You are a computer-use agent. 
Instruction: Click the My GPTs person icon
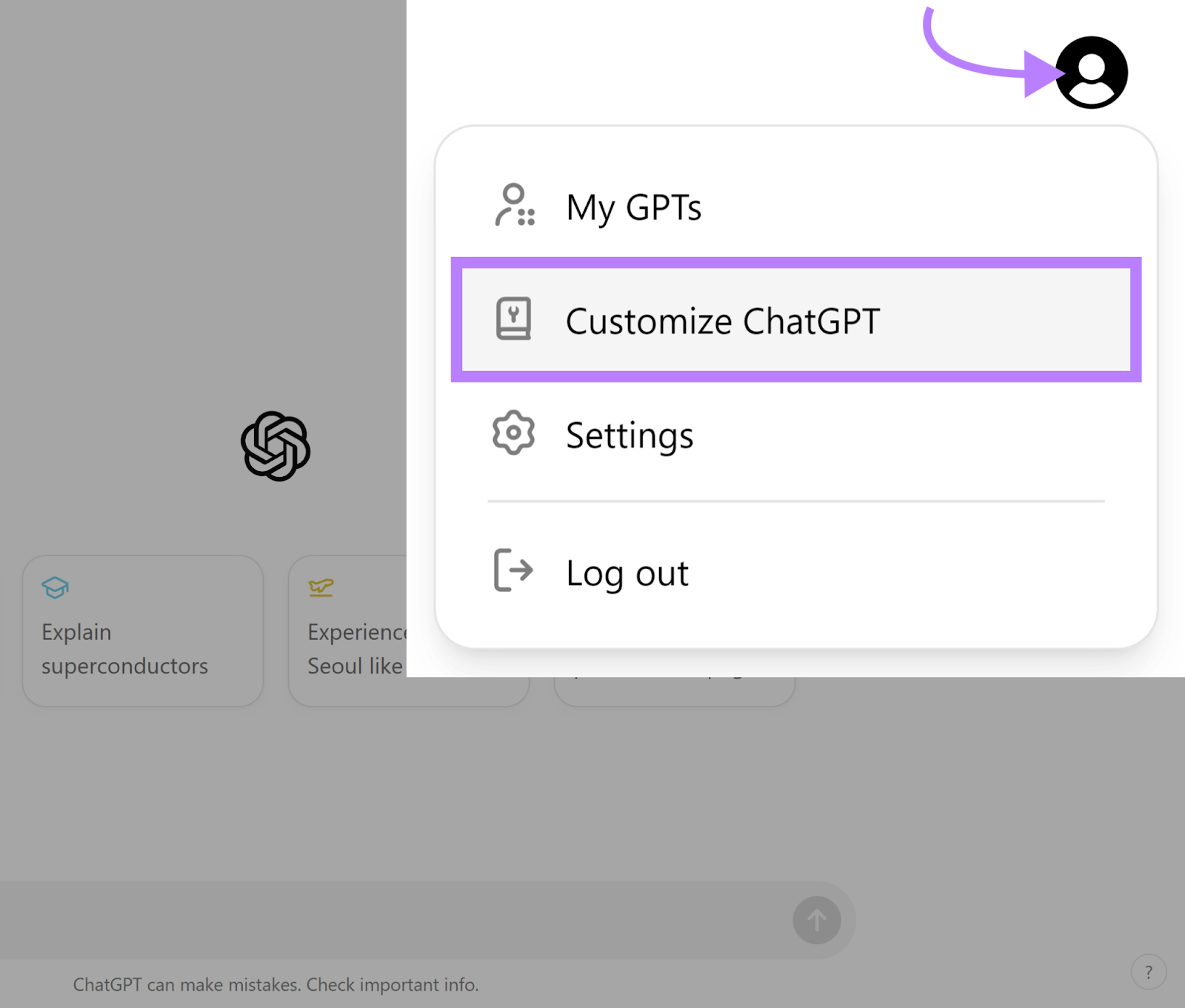click(514, 205)
